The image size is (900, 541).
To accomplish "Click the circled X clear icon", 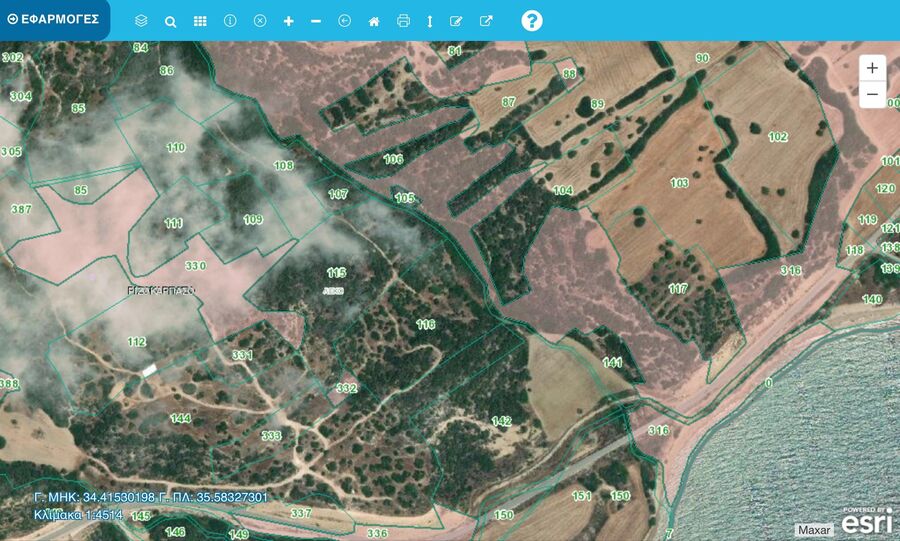I will (x=260, y=21).
